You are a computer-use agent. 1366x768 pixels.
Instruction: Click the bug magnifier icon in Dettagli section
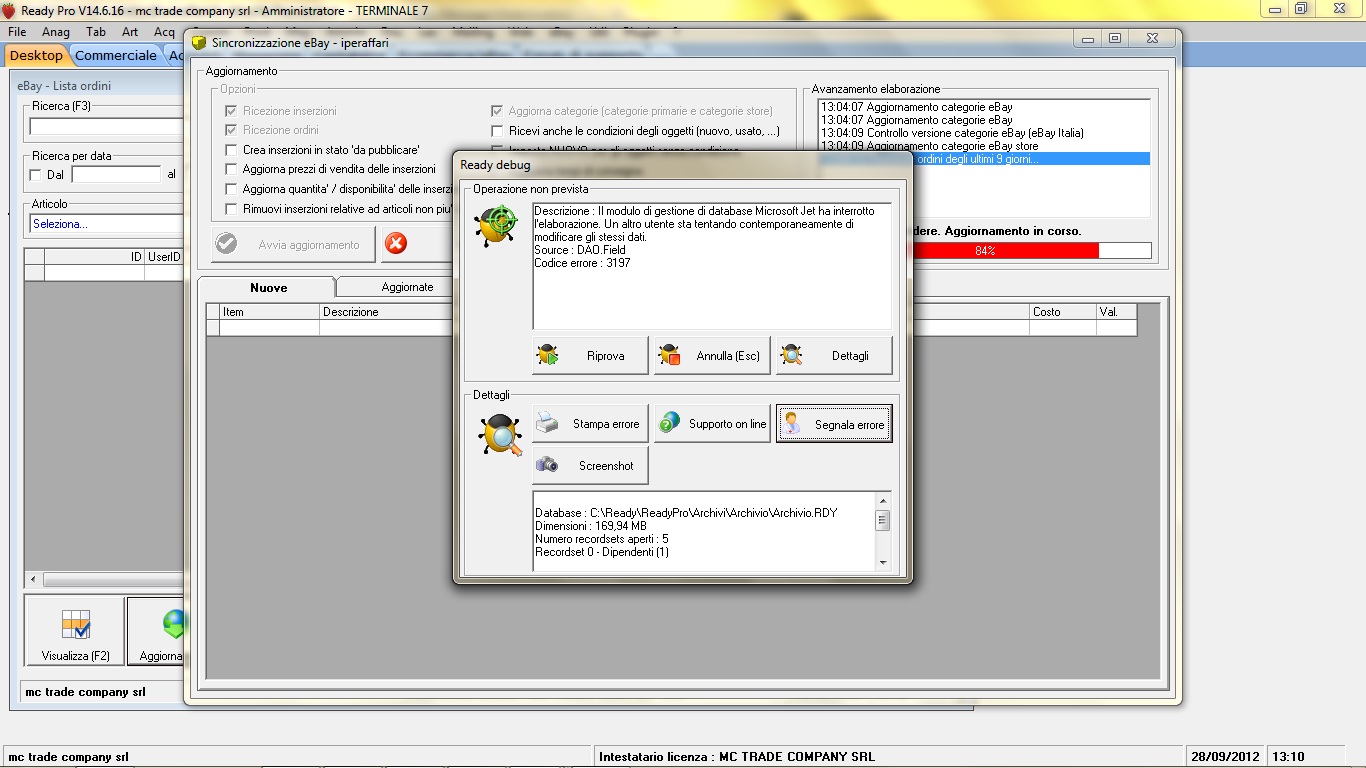(x=499, y=436)
